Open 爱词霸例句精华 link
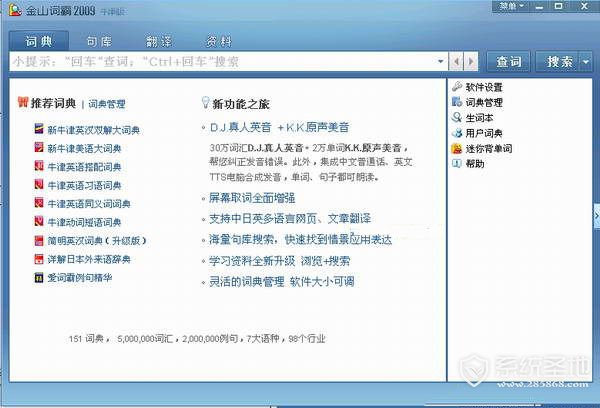 click(x=80, y=277)
